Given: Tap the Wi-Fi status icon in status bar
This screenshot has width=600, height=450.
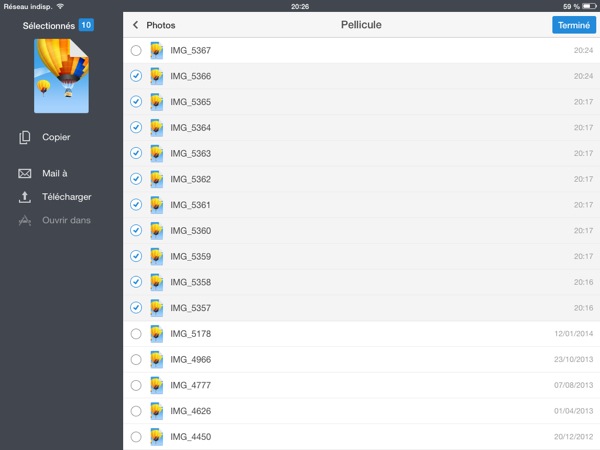Looking at the screenshot, I should pyautogui.click(x=60, y=6).
